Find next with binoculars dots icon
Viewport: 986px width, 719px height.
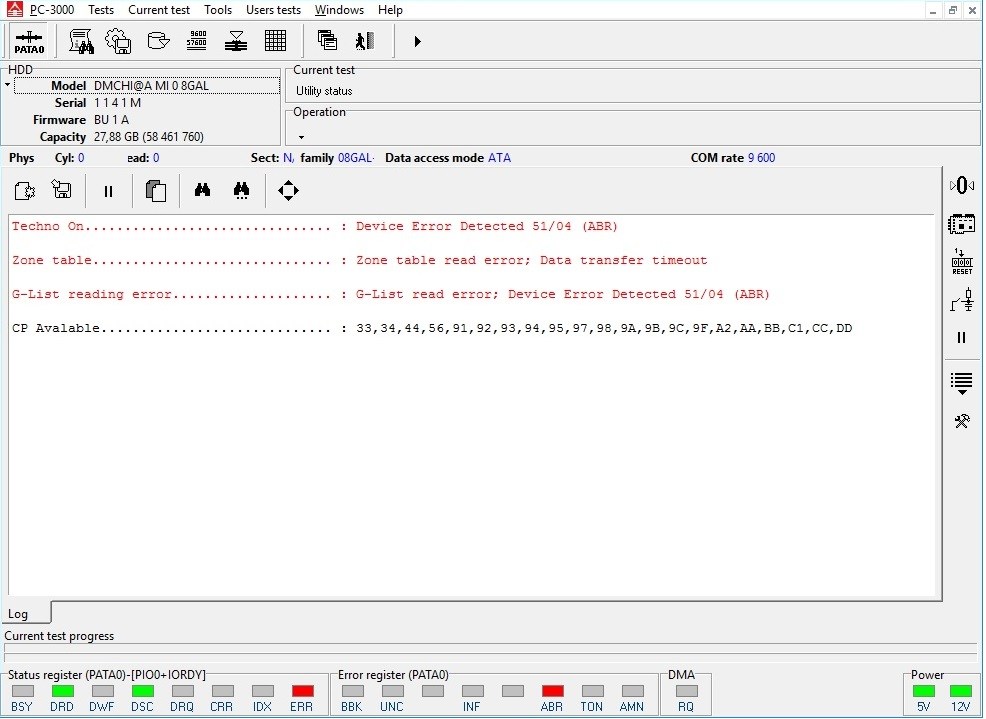[x=241, y=191]
